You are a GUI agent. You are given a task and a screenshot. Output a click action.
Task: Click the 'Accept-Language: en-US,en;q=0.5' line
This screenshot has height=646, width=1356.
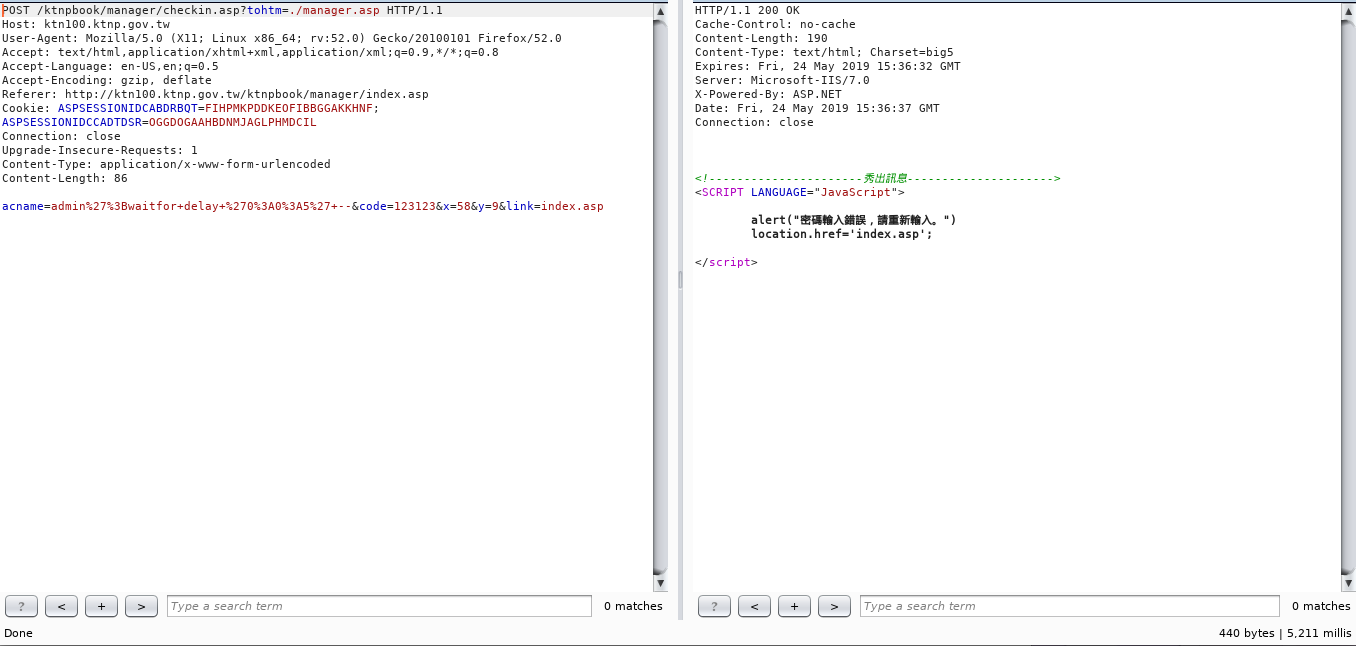pyautogui.click(x=110, y=66)
